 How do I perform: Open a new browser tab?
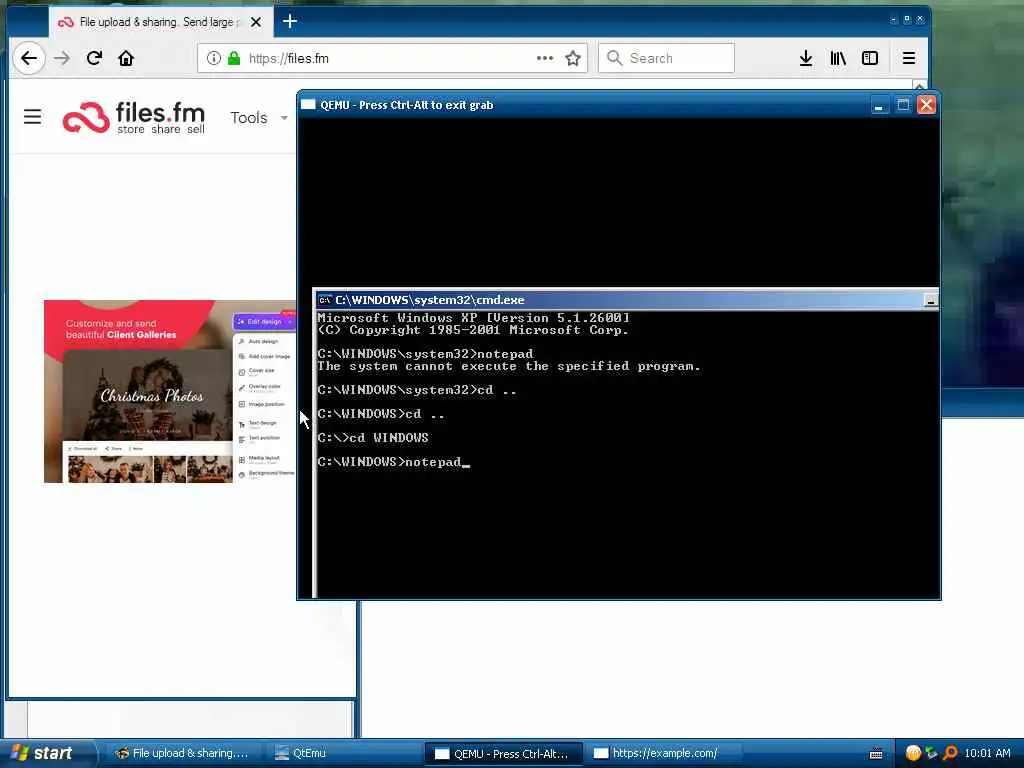click(x=290, y=22)
